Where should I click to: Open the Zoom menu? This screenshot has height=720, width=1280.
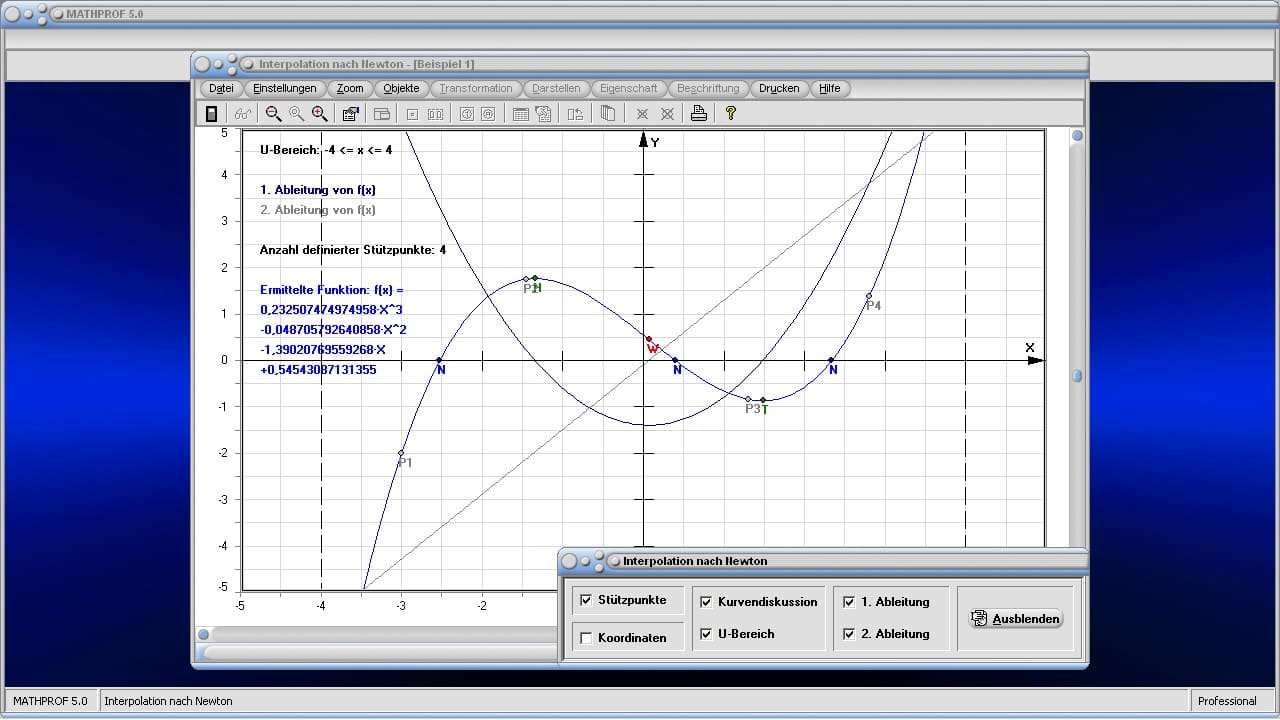pyautogui.click(x=350, y=88)
